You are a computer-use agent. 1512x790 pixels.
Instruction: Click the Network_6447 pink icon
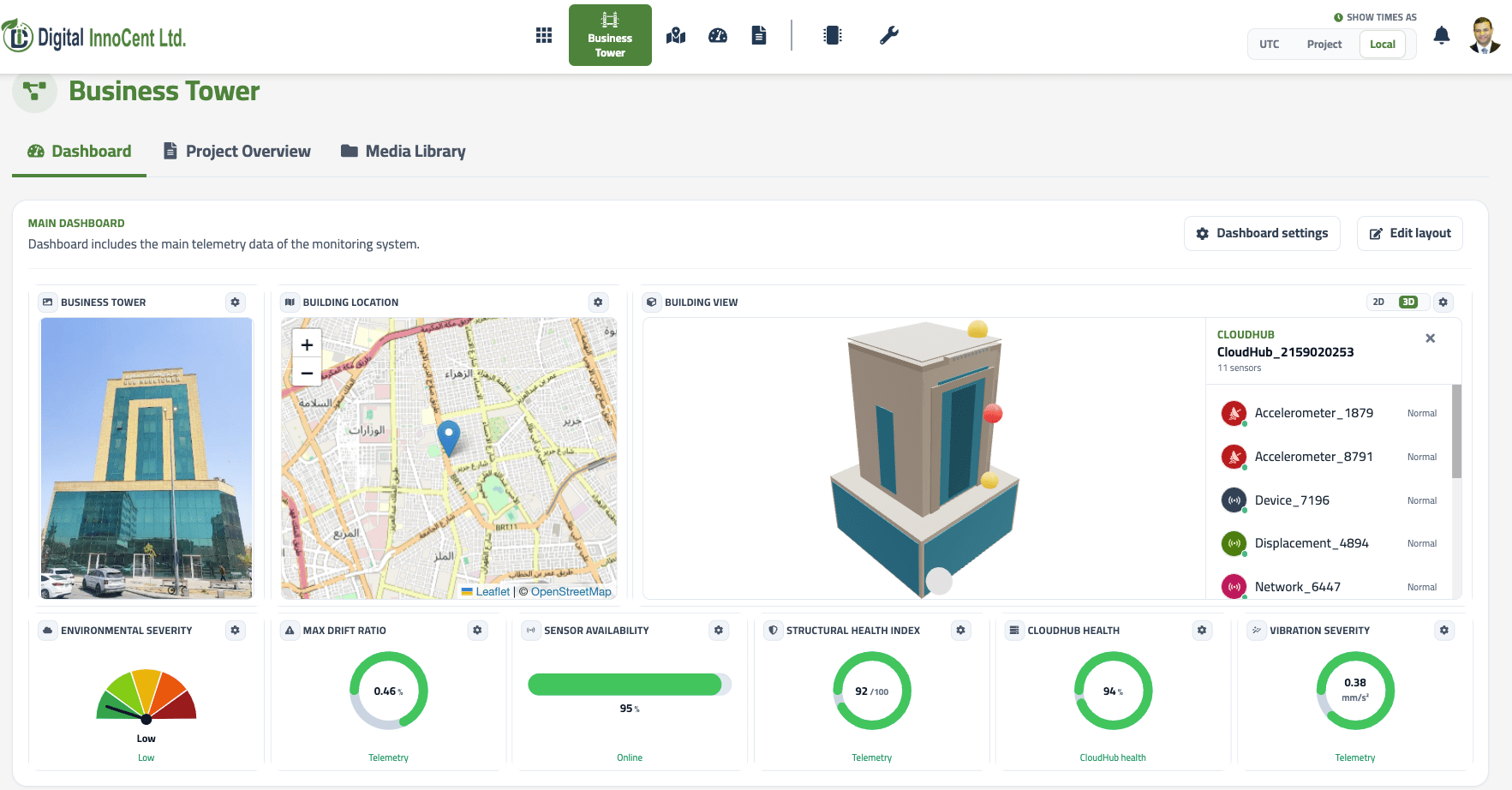[x=1234, y=587]
